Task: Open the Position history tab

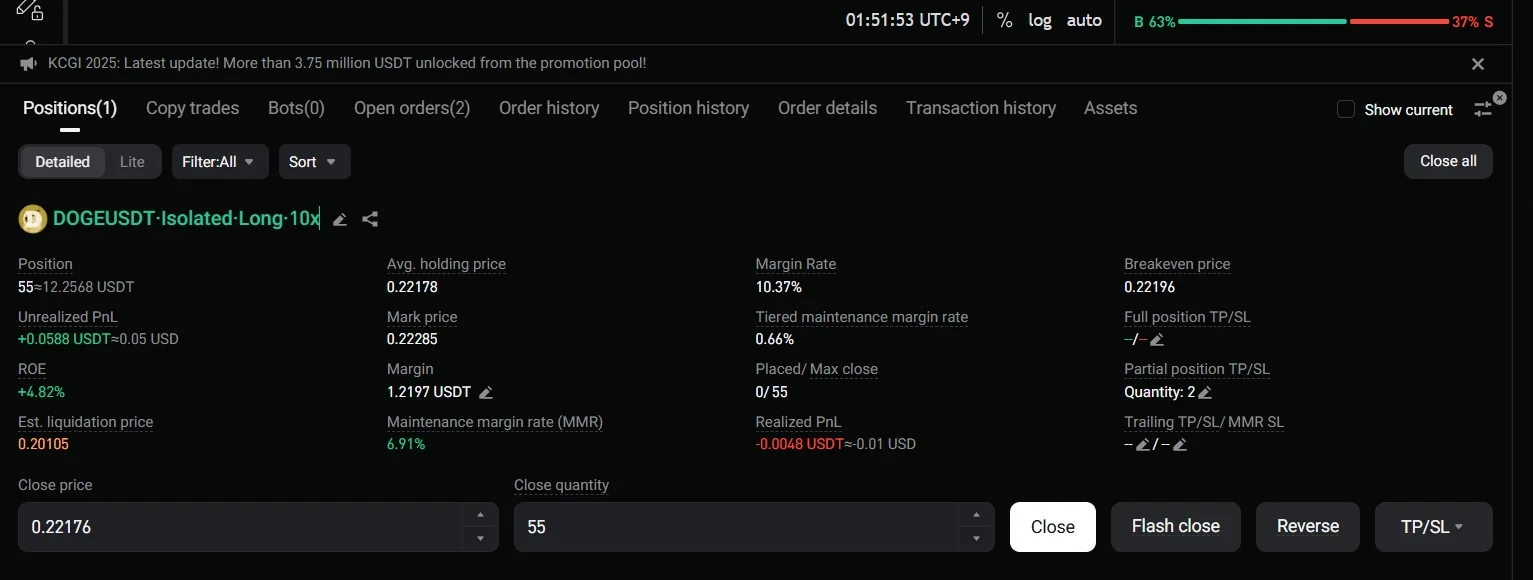Action: [x=688, y=108]
